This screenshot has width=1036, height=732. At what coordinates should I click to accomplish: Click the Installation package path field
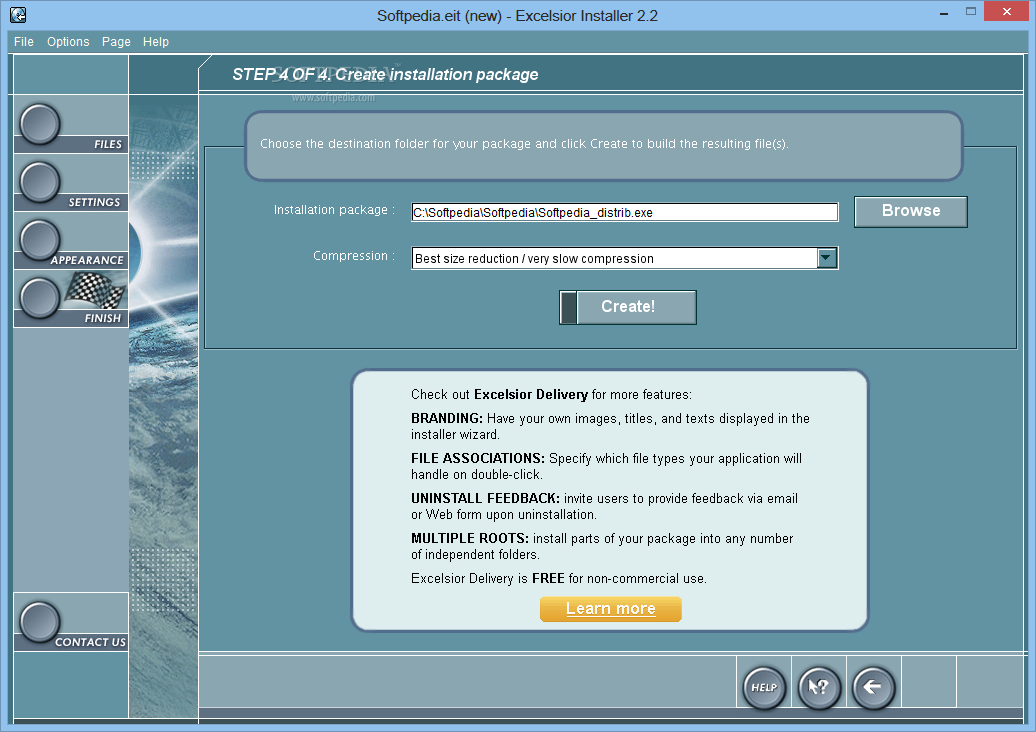coord(624,212)
